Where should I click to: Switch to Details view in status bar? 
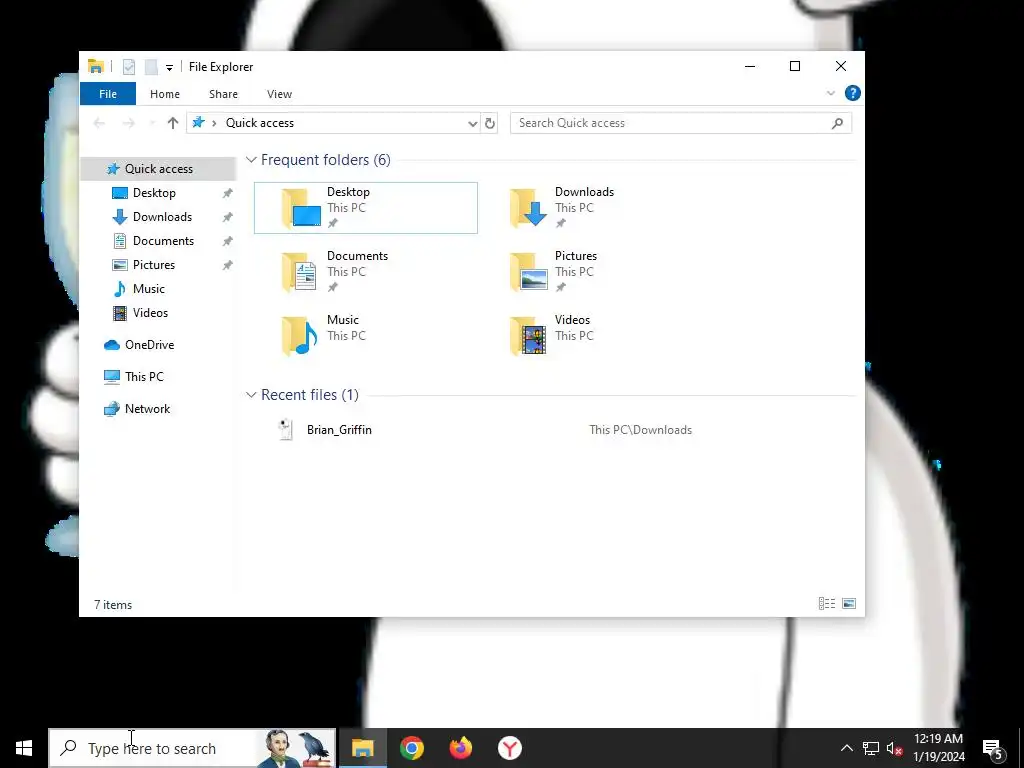pos(827,603)
